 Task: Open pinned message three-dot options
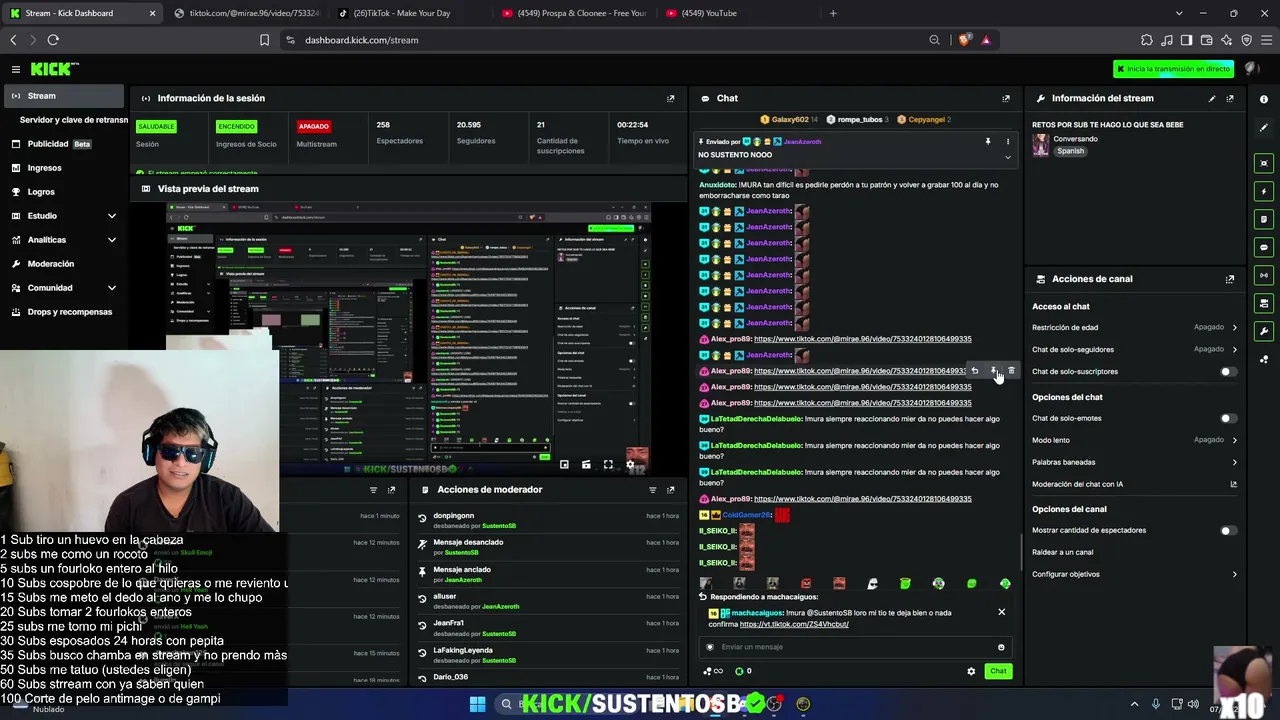pyautogui.click(x=1008, y=142)
